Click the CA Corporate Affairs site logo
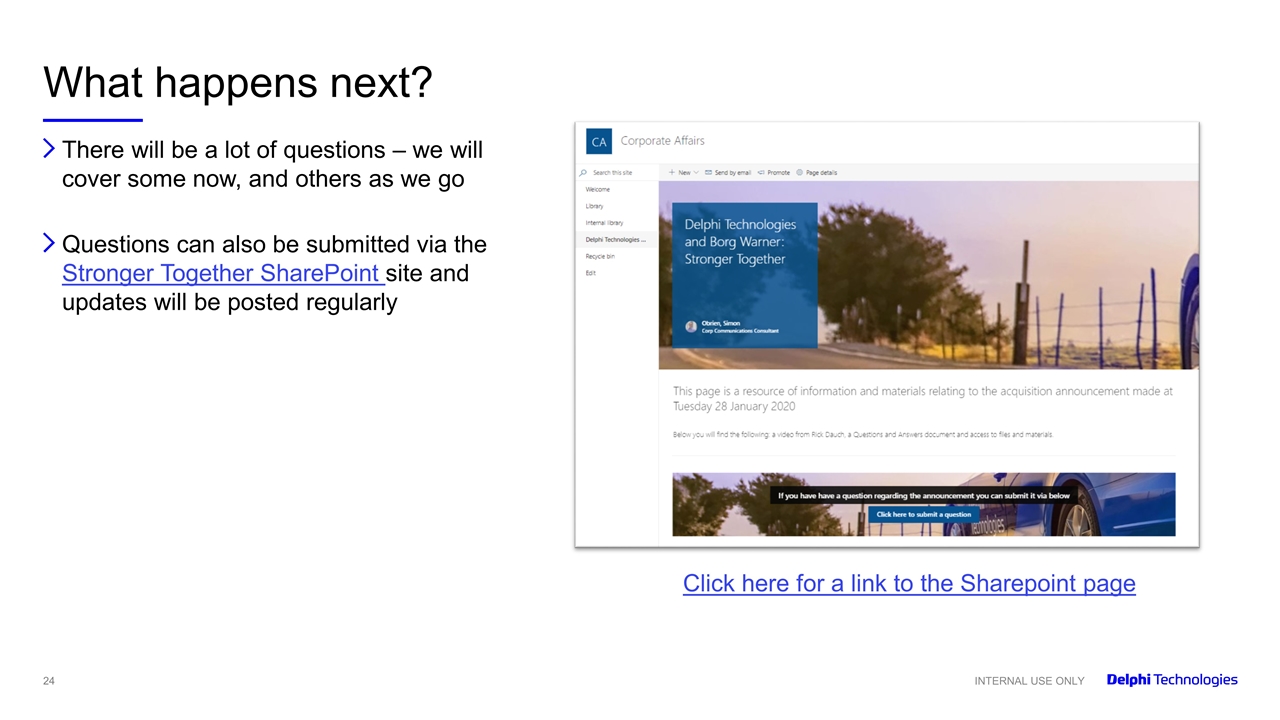 (599, 142)
